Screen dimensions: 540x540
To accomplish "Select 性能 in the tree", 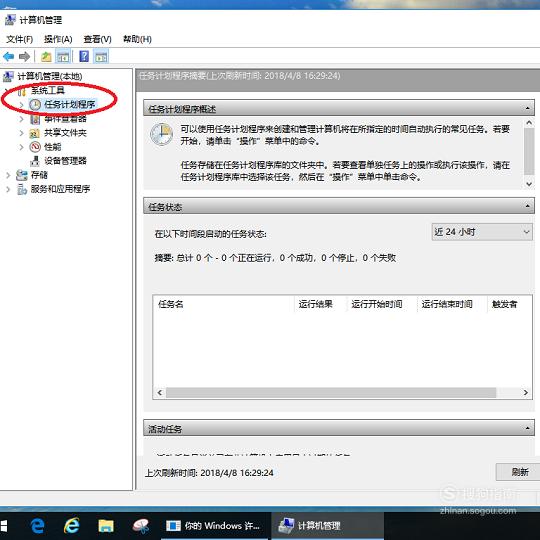I will click(52, 147).
